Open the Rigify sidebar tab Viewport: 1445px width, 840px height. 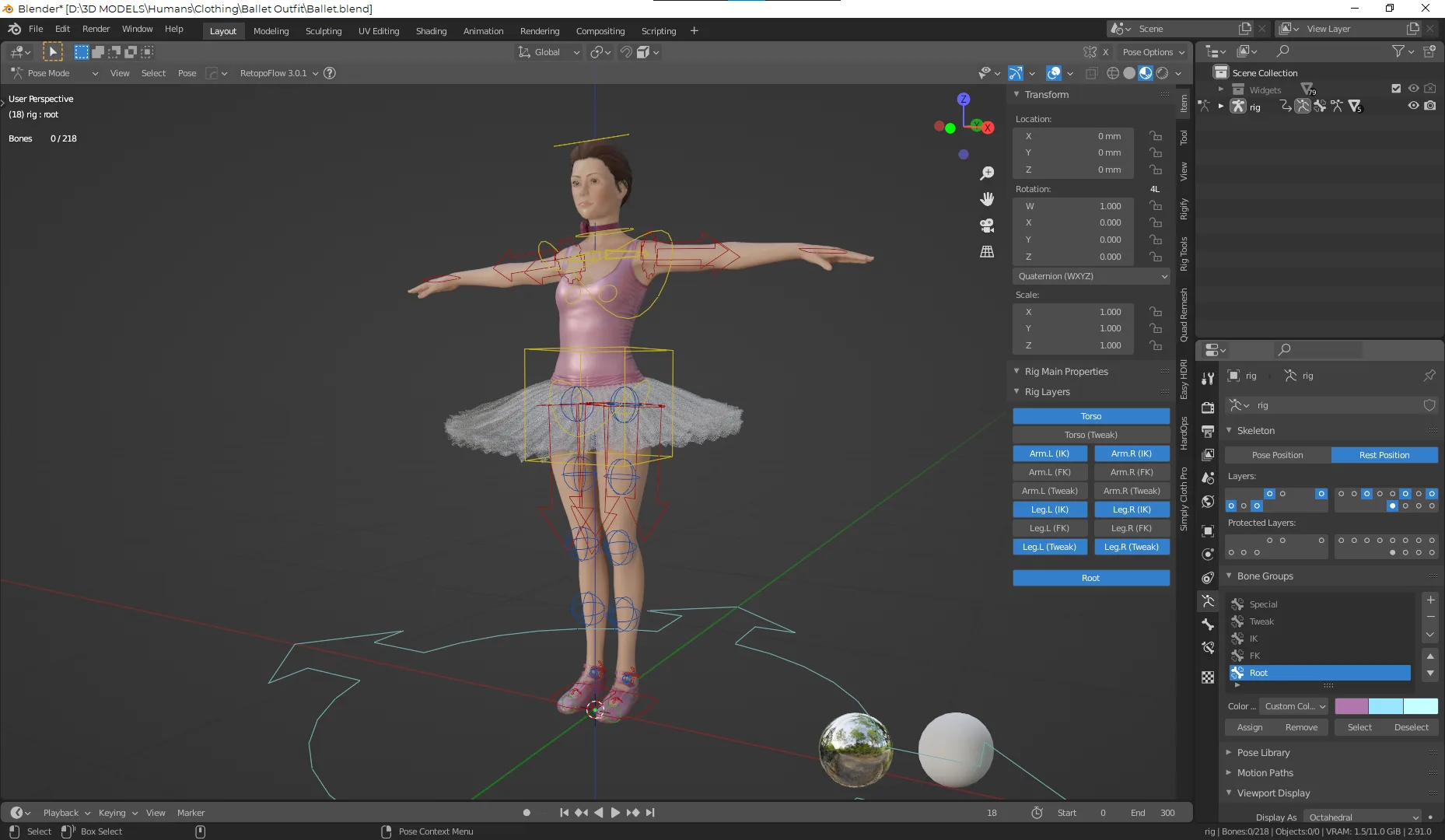[1183, 209]
